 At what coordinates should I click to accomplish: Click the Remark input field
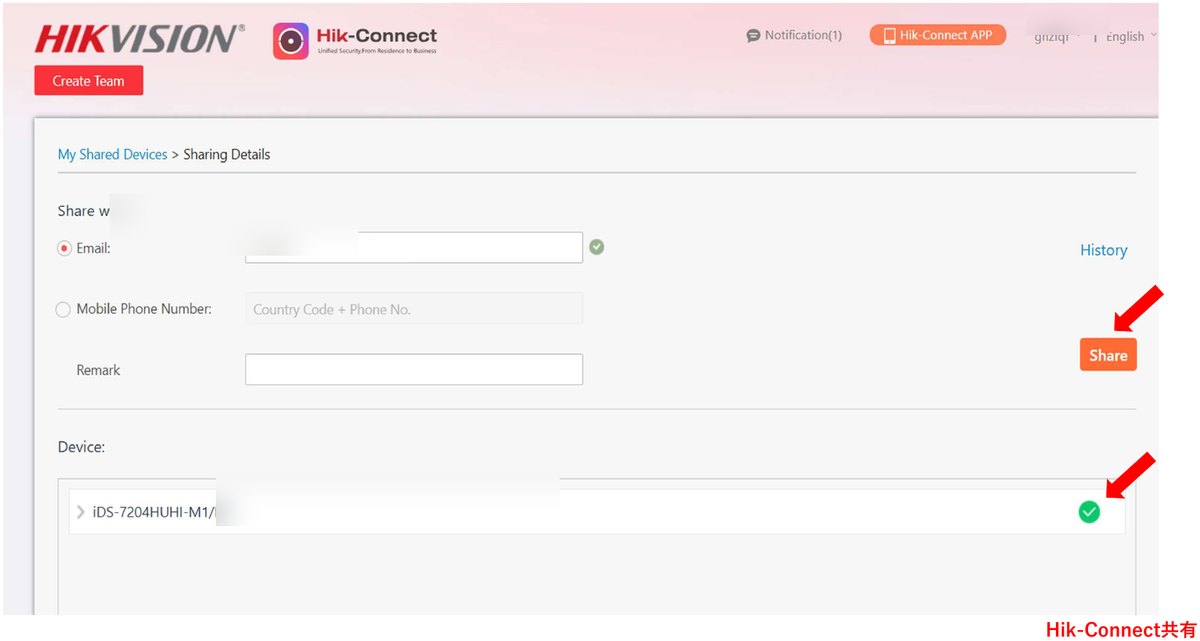pyautogui.click(x=414, y=370)
